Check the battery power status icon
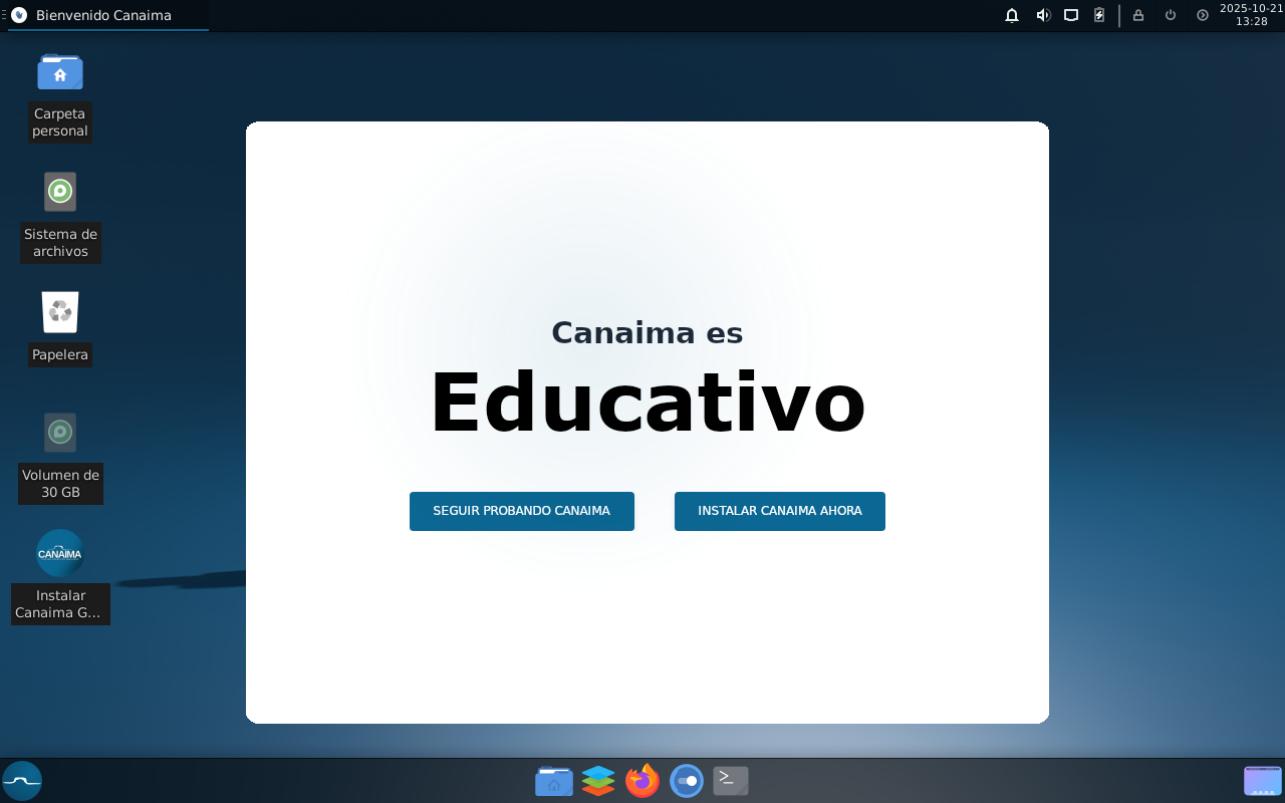 tap(1099, 15)
